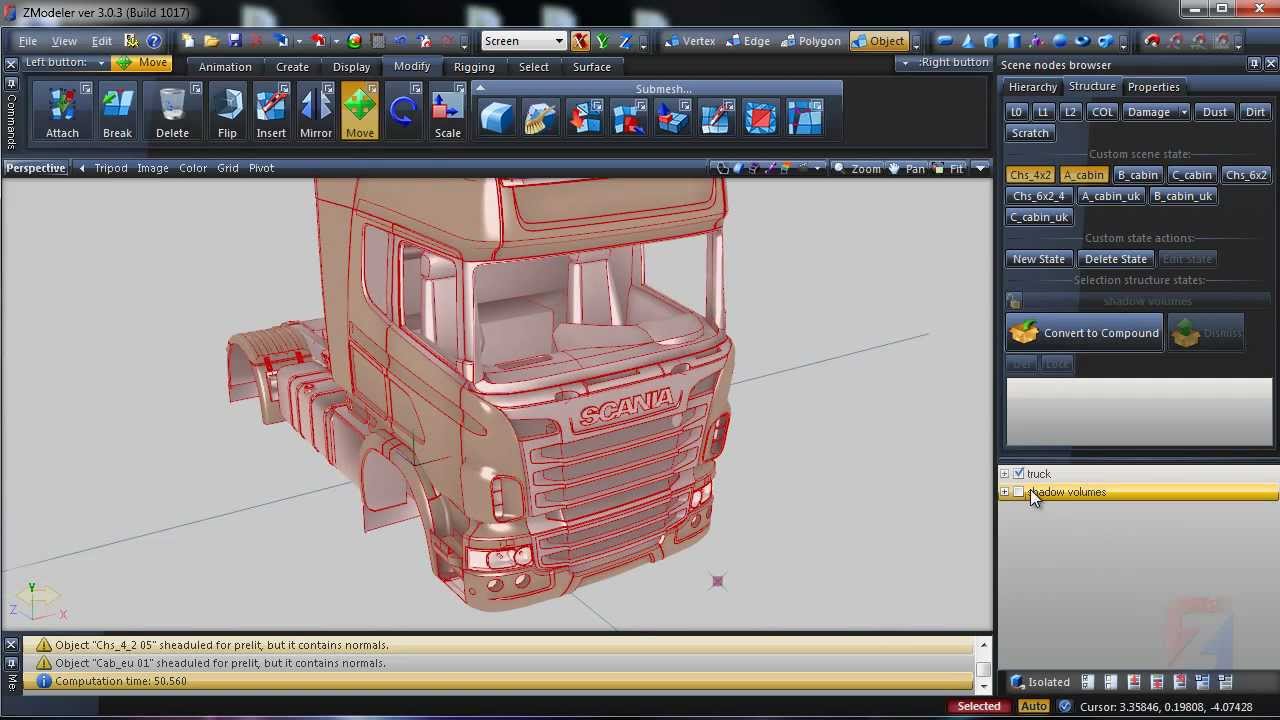Uncheck the truck node checkbox

click(x=1019, y=474)
